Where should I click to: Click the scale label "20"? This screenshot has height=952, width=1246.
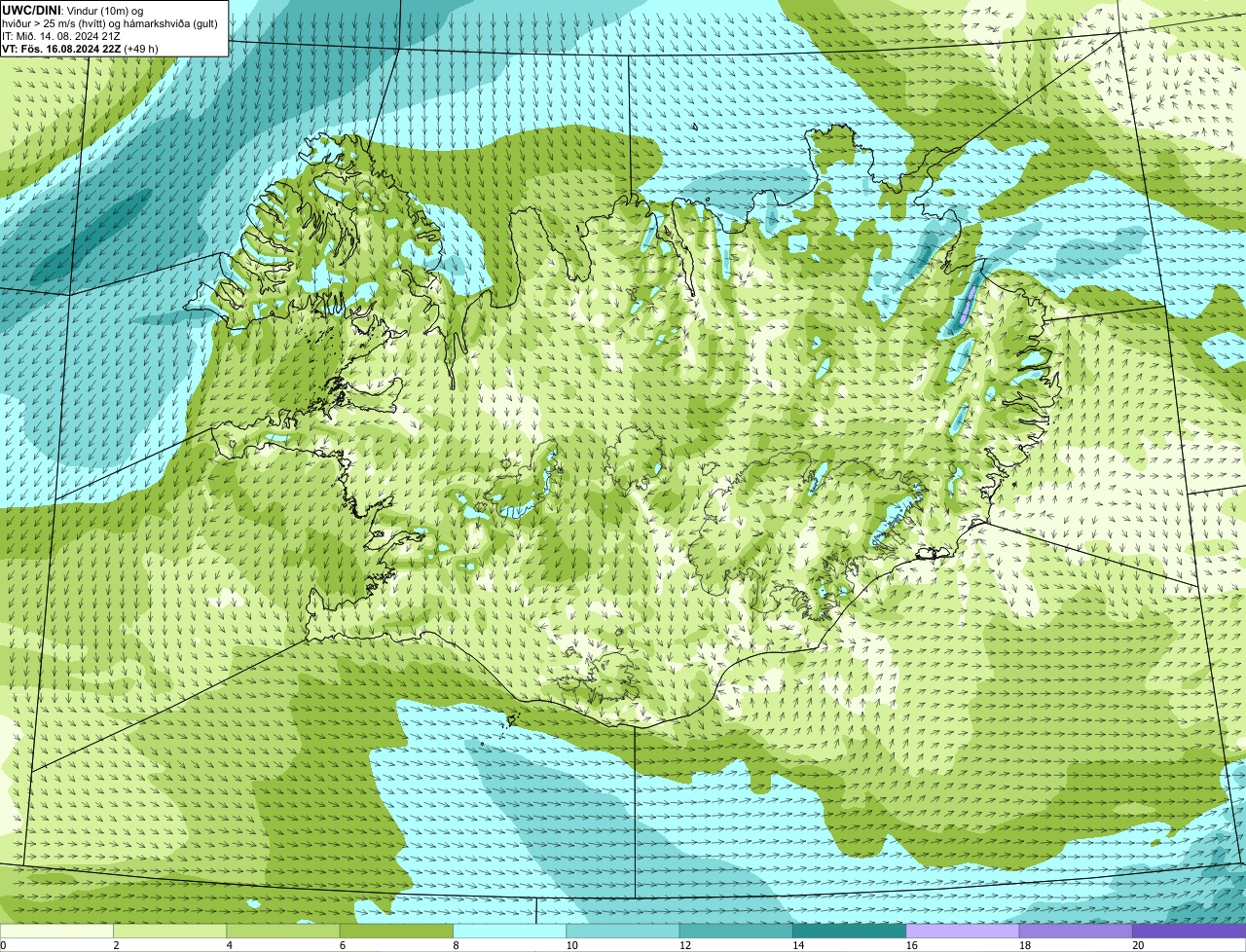pos(1138,945)
